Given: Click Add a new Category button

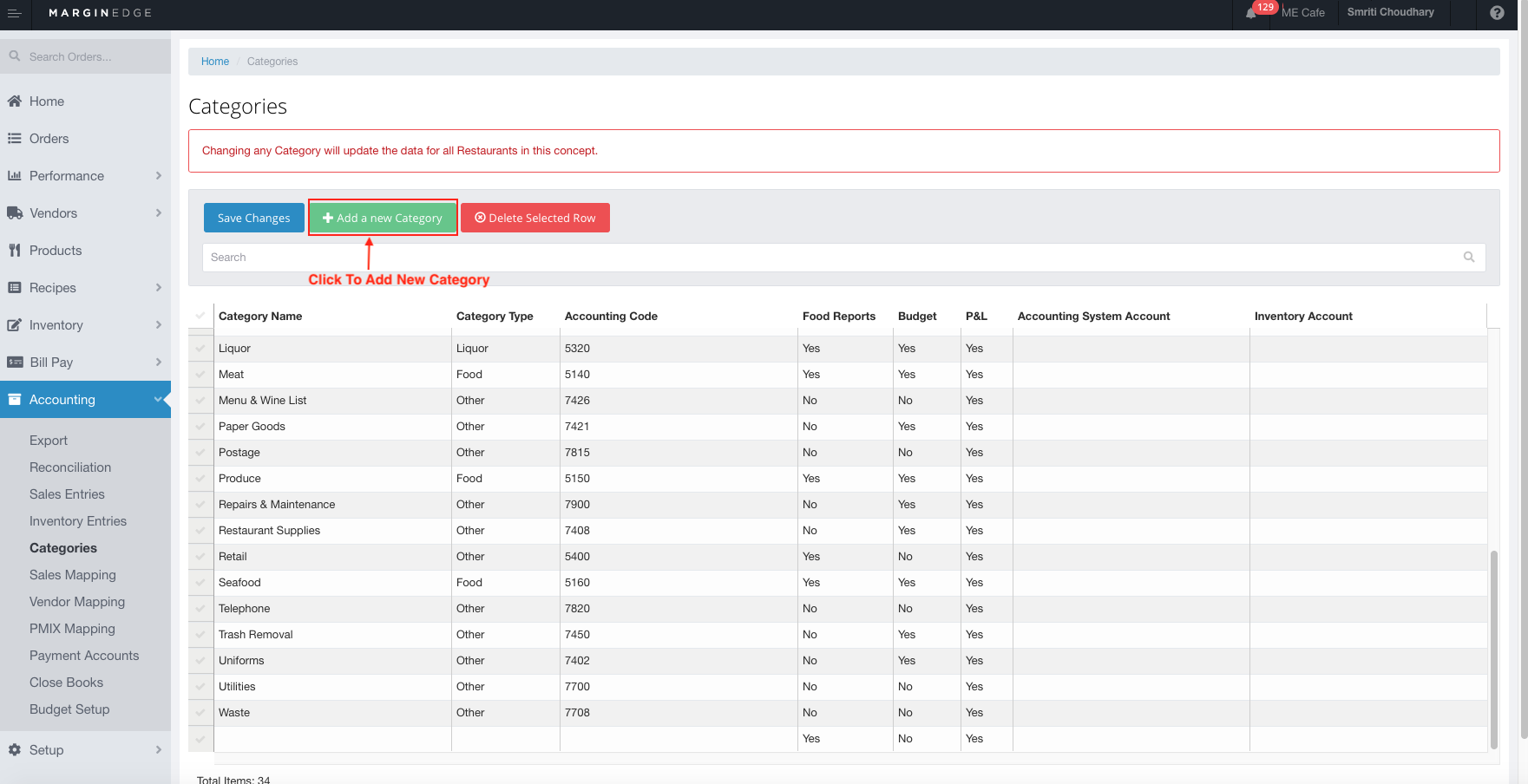Looking at the screenshot, I should 383,218.
